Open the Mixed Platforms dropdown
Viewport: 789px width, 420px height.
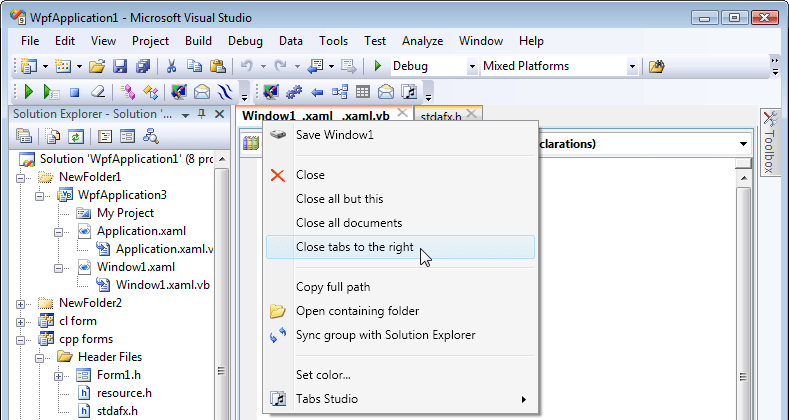coord(633,66)
